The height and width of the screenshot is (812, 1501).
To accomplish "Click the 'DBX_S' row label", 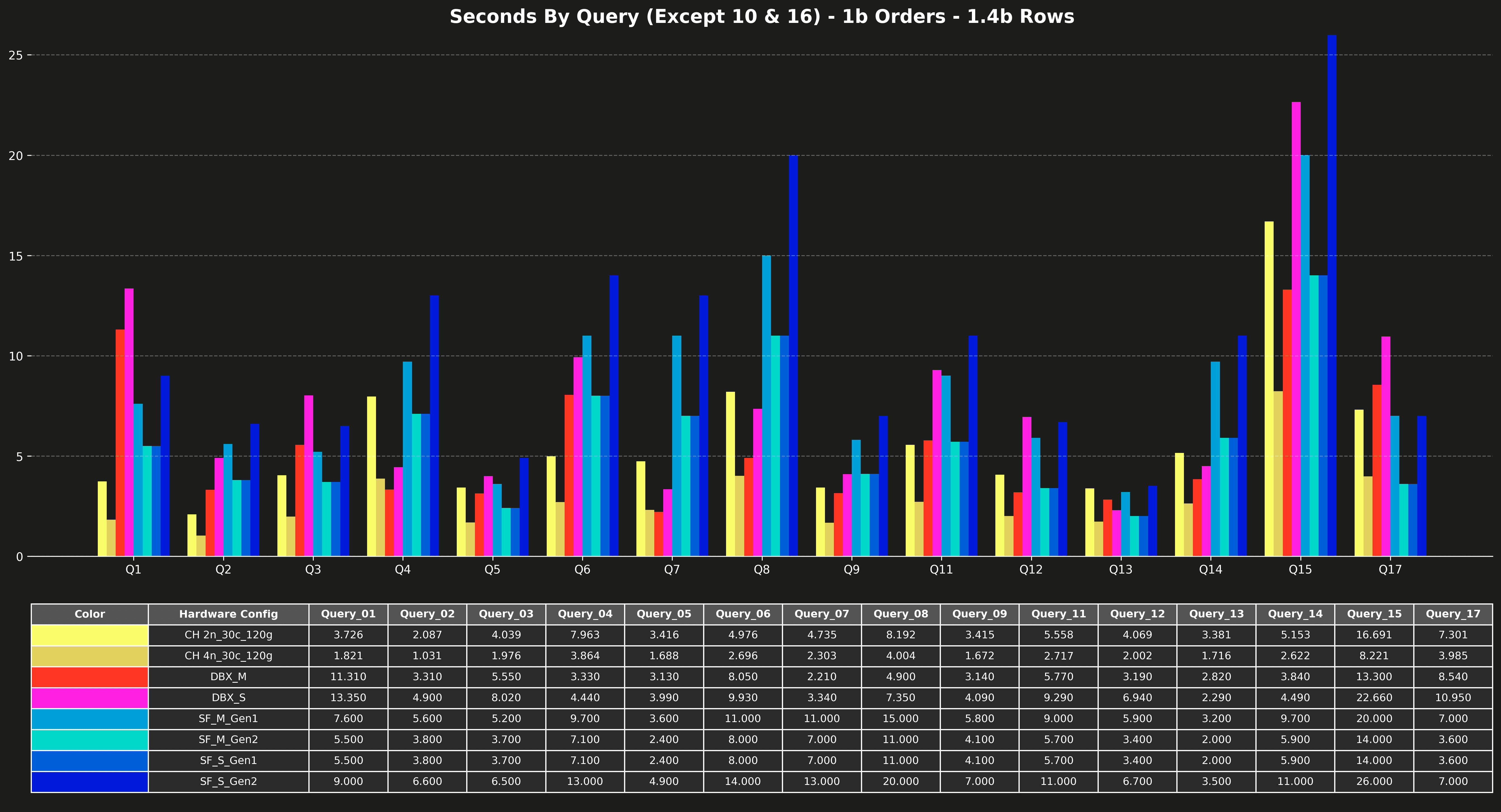I will pos(229,698).
